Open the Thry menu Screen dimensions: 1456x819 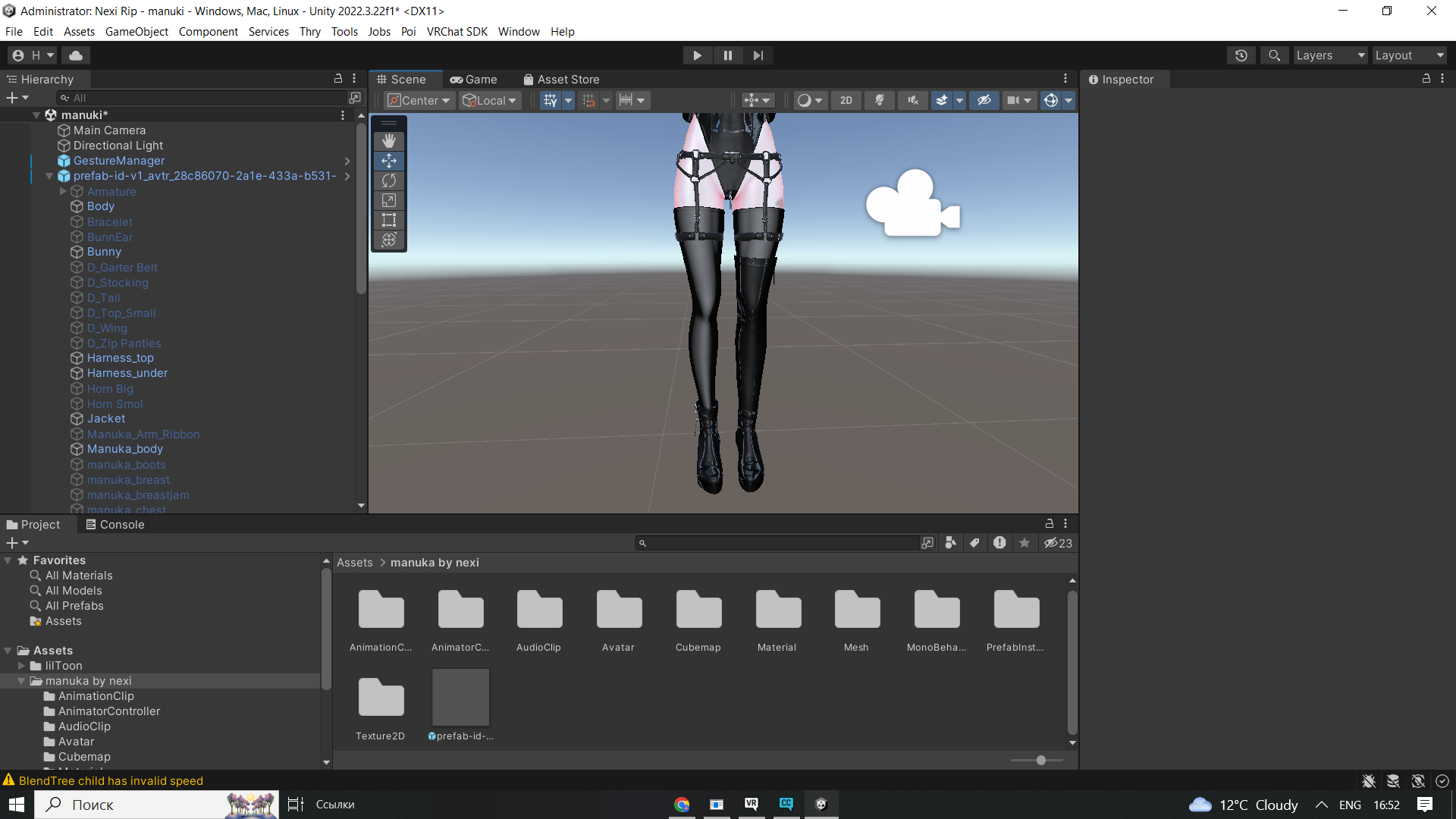(x=309, y=32)
